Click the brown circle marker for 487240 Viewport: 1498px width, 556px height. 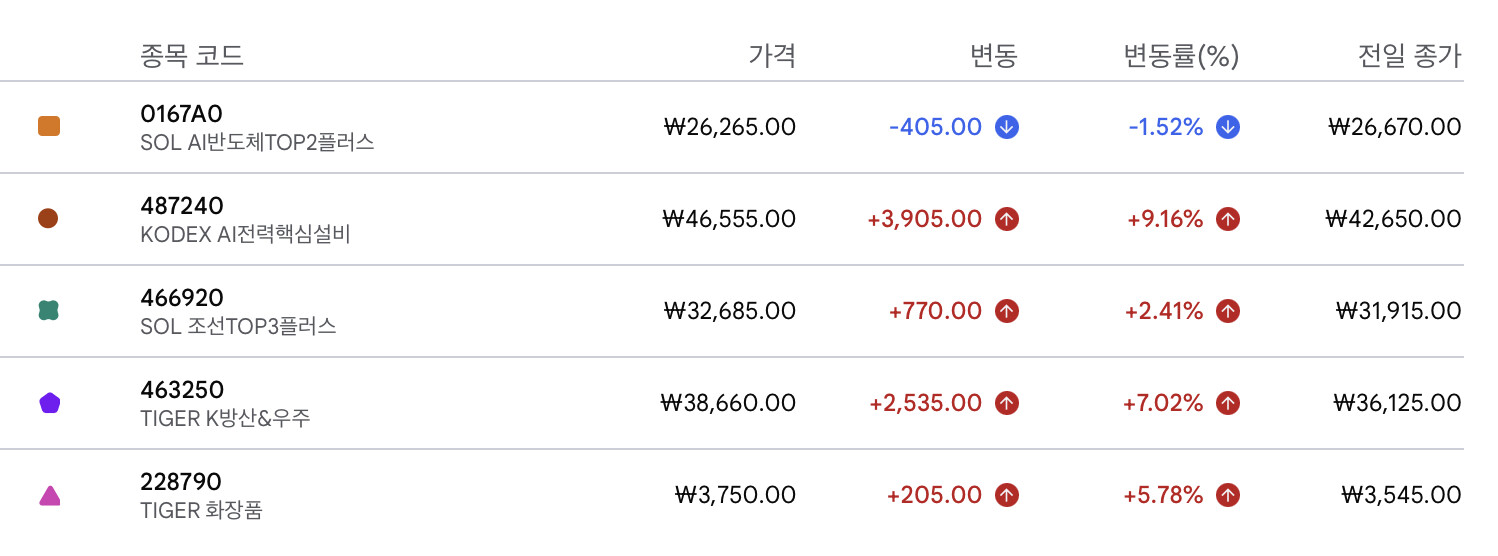tap(48, 218)
